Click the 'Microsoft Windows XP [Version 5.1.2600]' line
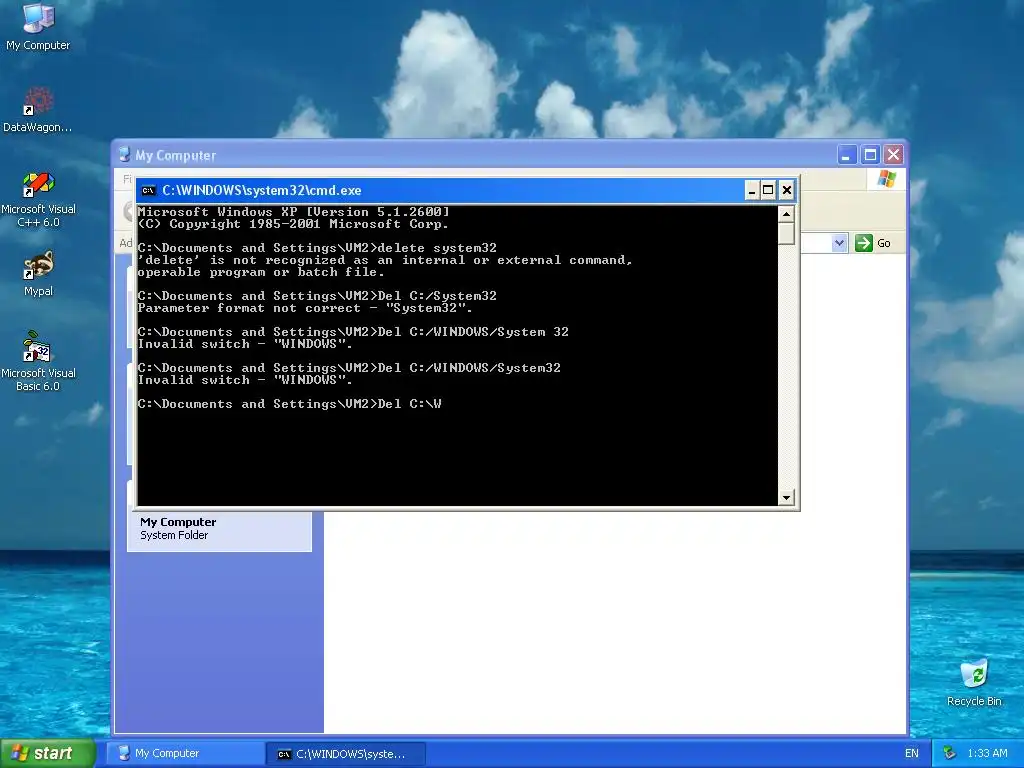Screen dimensions: 1024x768 click(293, 212)
